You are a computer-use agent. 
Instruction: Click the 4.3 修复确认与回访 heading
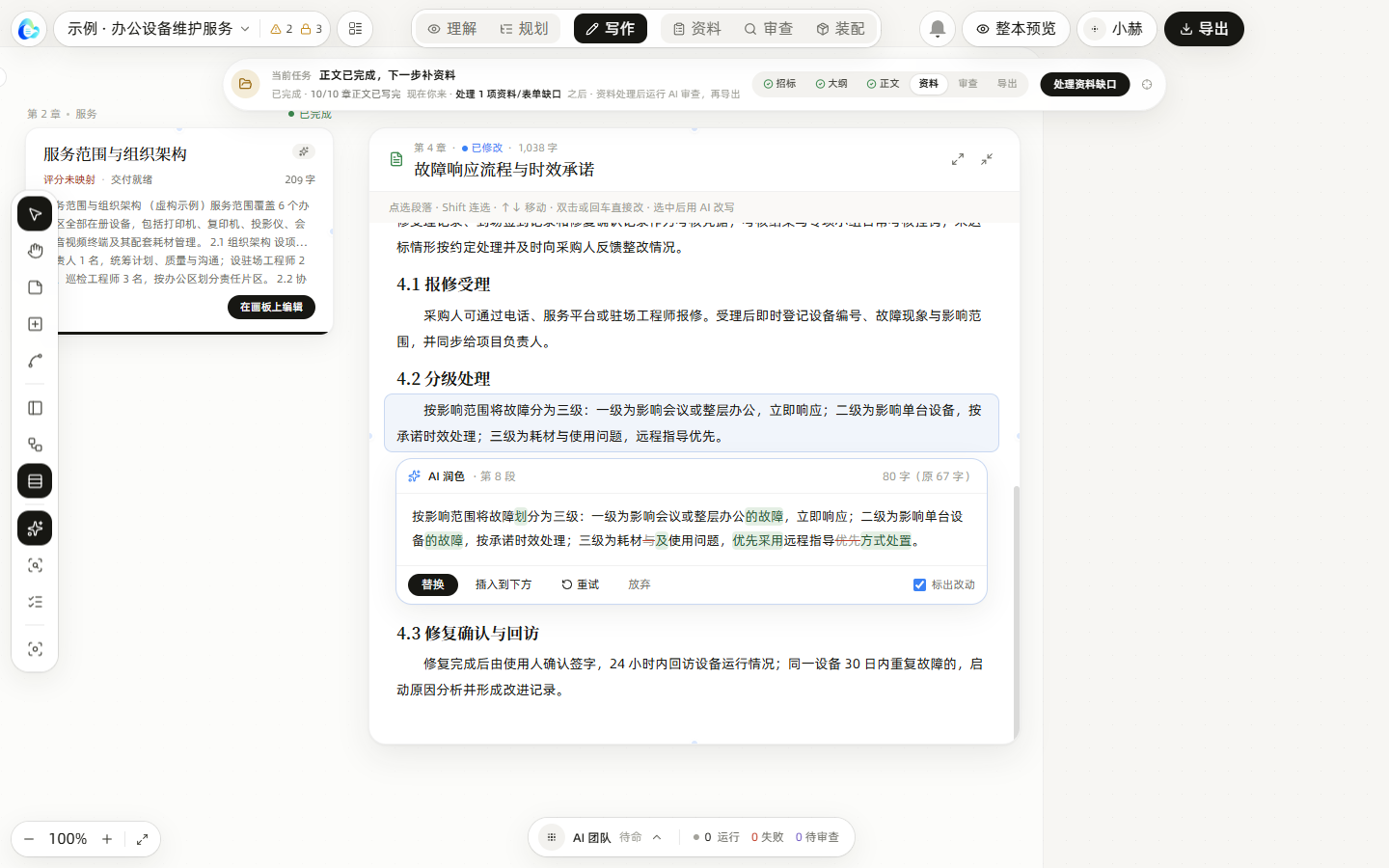tap(468, 634)
